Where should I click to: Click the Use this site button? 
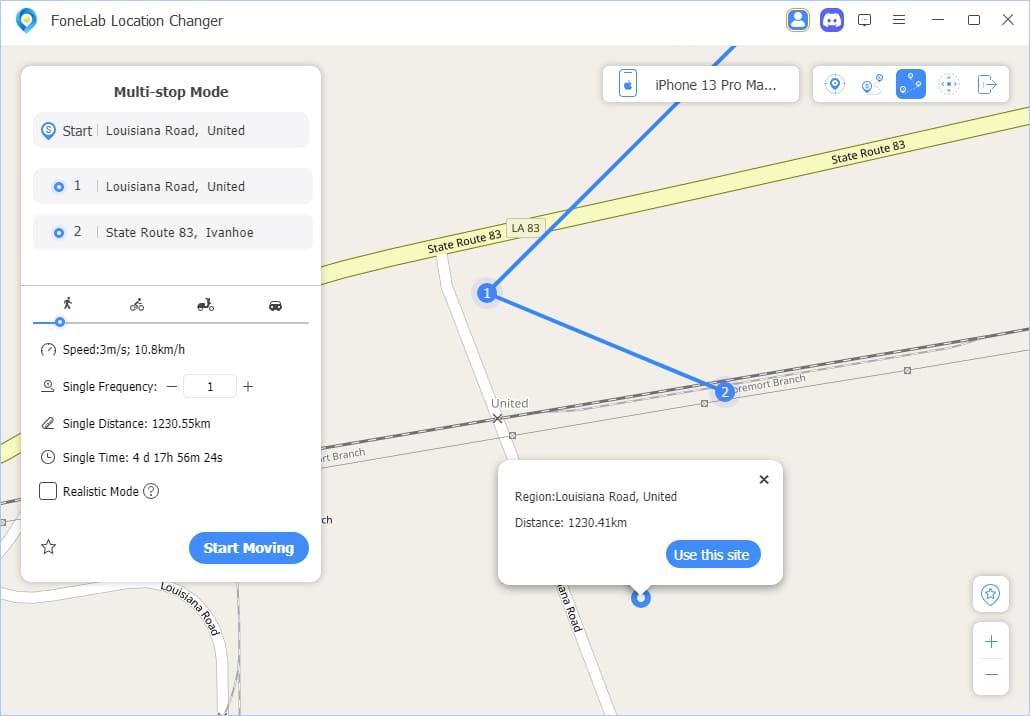(x=713, y=554)
